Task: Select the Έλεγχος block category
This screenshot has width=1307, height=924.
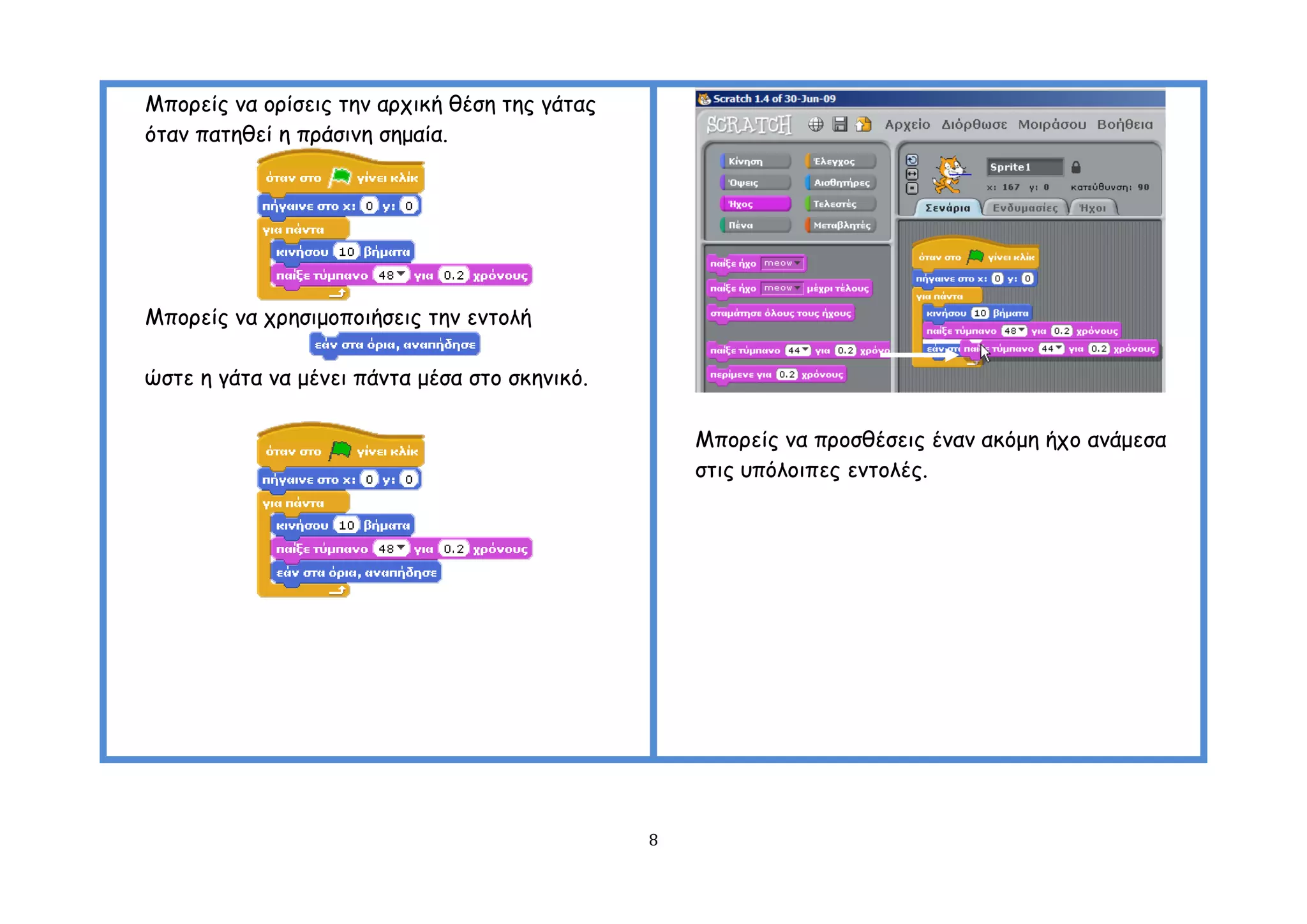Action: point(840,161)
